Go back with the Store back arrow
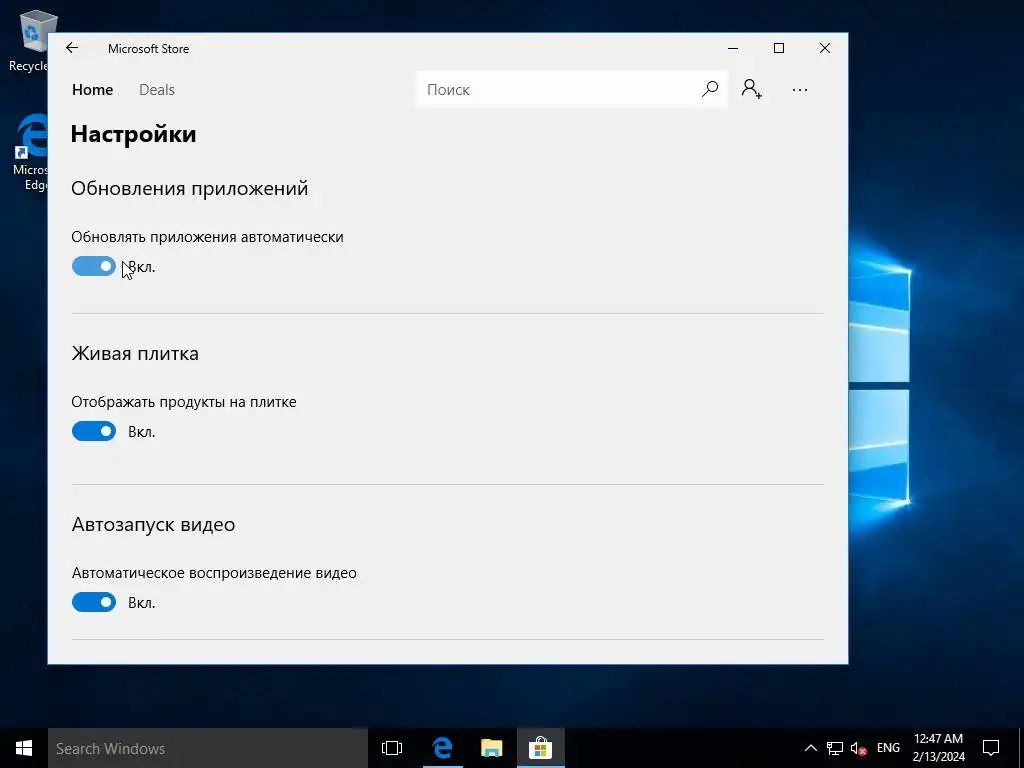The width and height of the screenshot is (1024, 768). point(72,48)
